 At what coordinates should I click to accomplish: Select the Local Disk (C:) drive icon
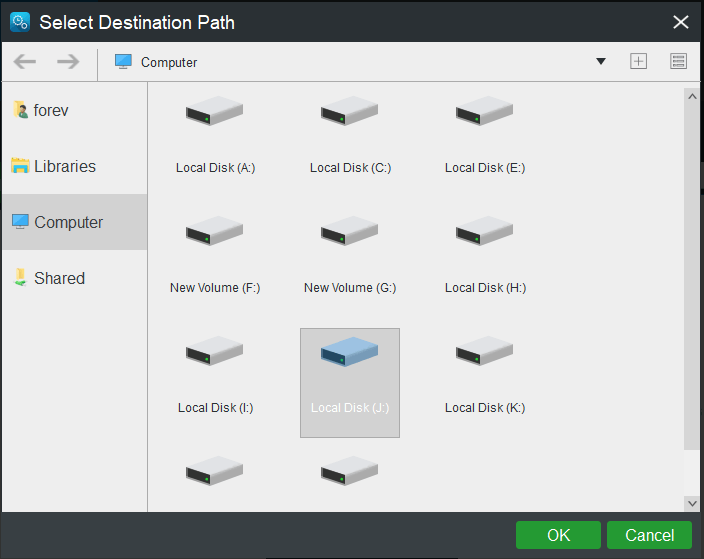point(349,110)
